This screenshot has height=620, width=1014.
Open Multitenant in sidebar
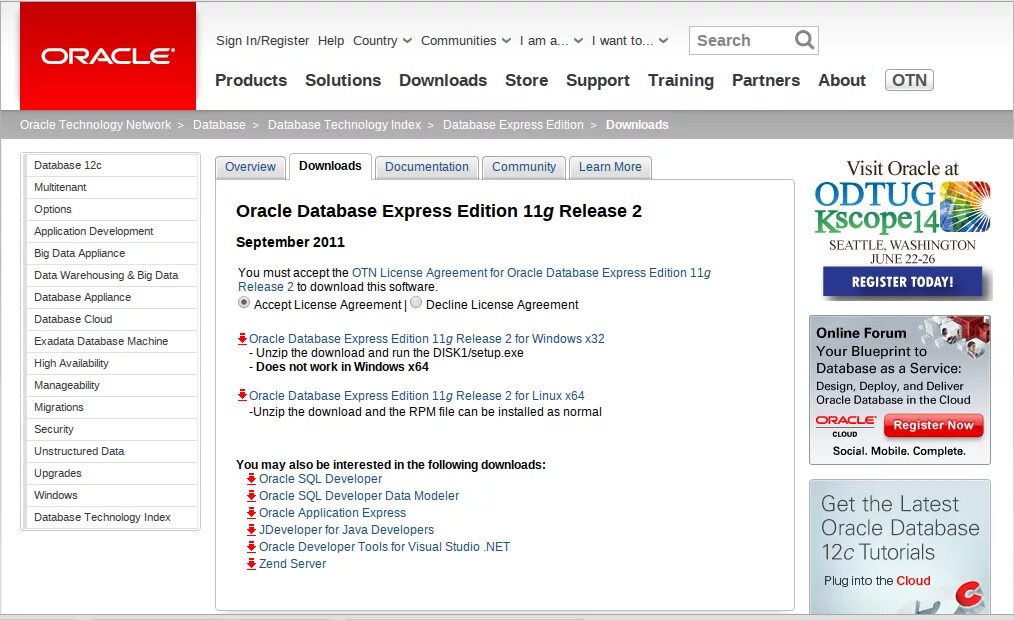(111, 187)
